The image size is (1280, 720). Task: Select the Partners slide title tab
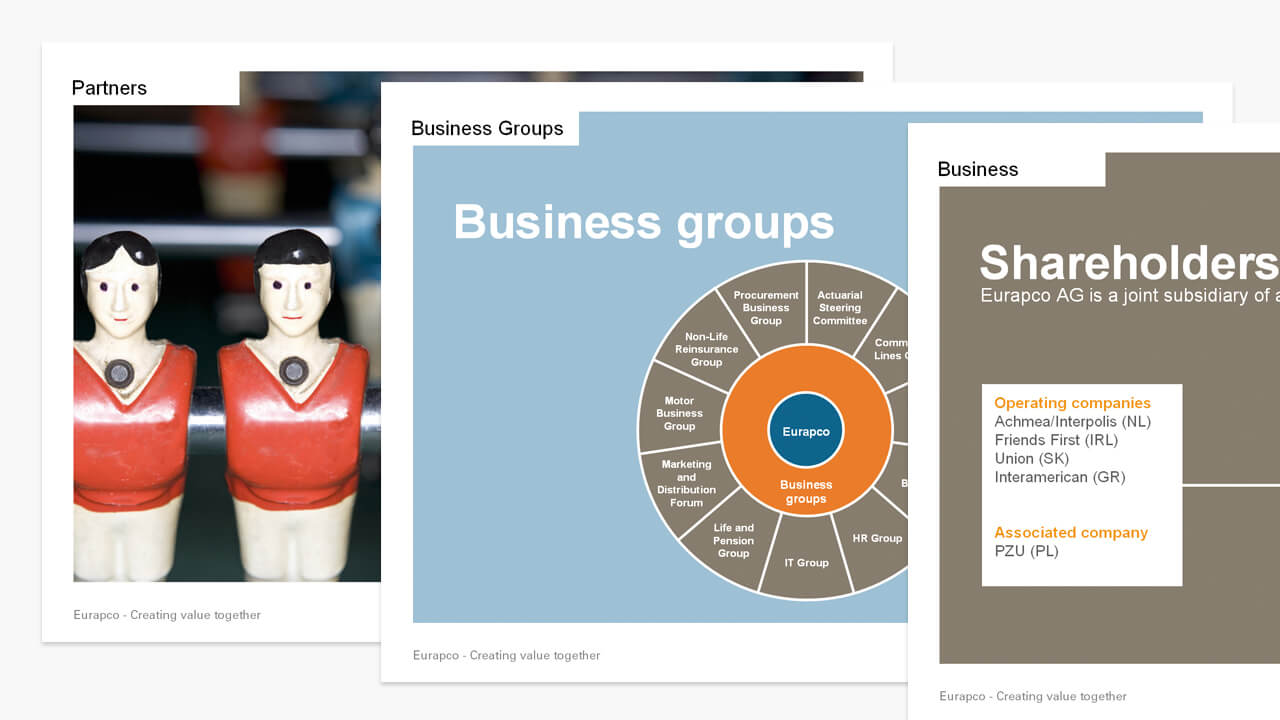pyautogui.click(x=109, y=88)
